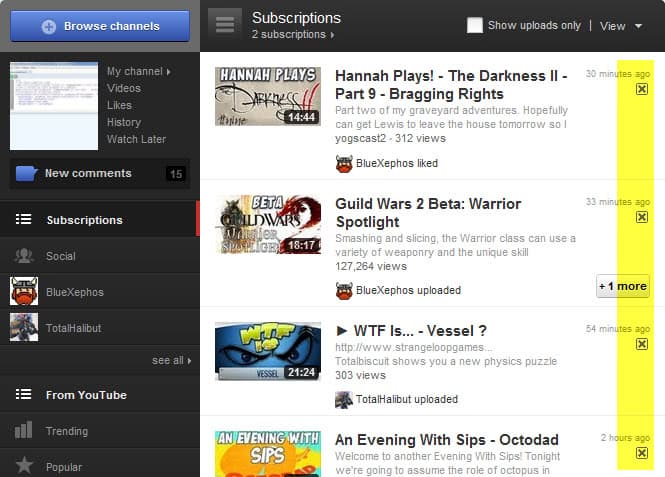This screenshot has width=665, height=477.
Task: Open History in the sidebar
Action: click(x=124, y=122)
